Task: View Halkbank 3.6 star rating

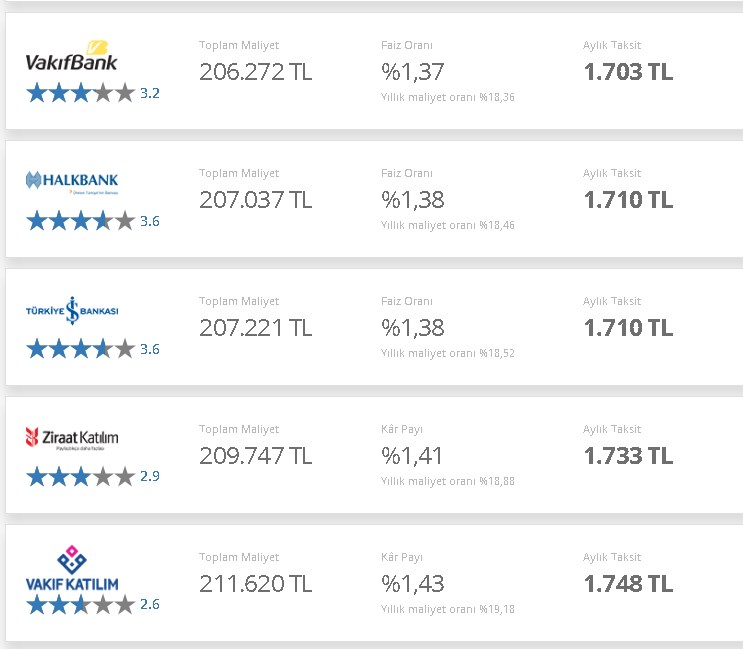Action: pyautogui.click(x=93, y=221)
